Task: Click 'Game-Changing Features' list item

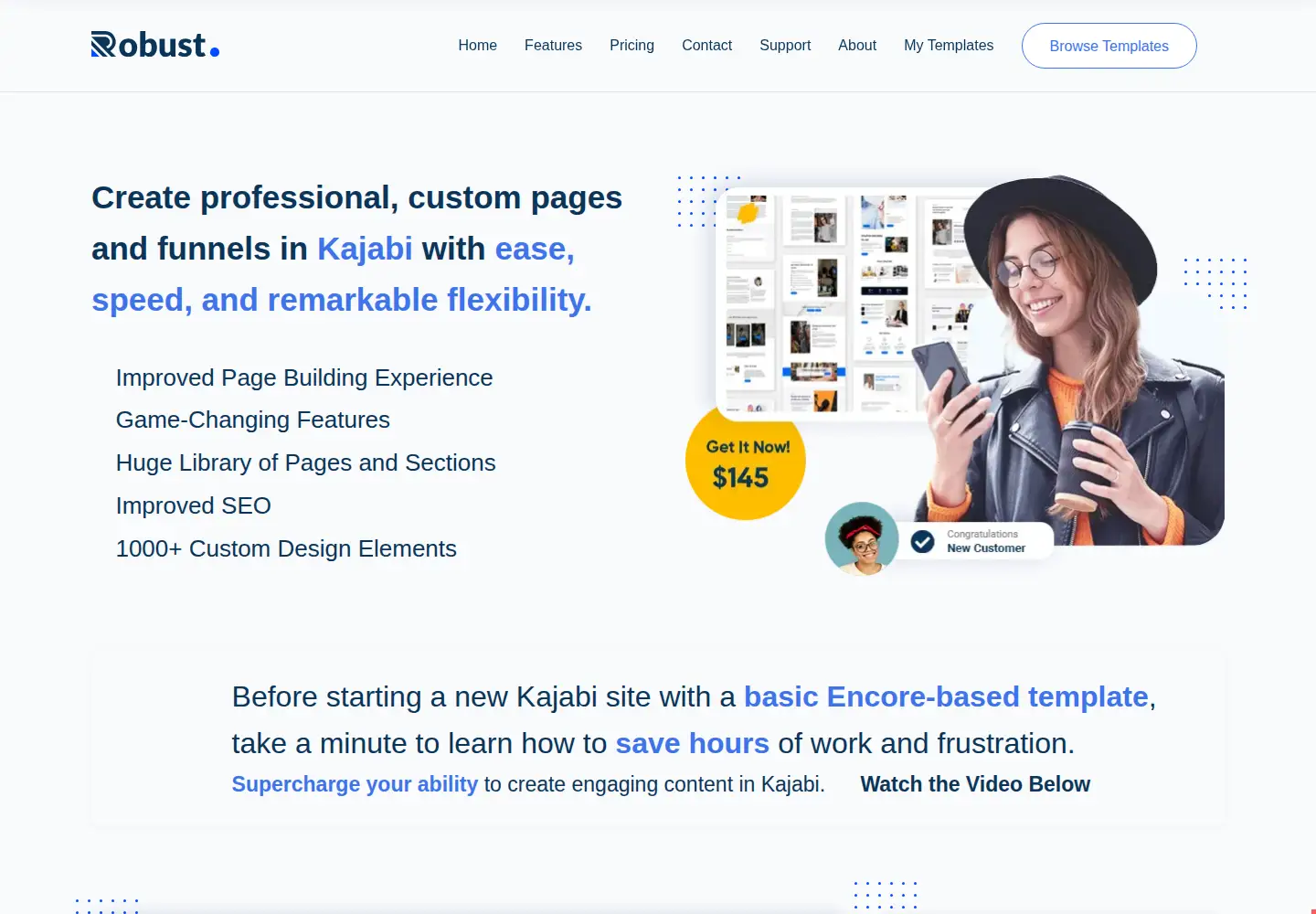Action: tap(253, 420)
